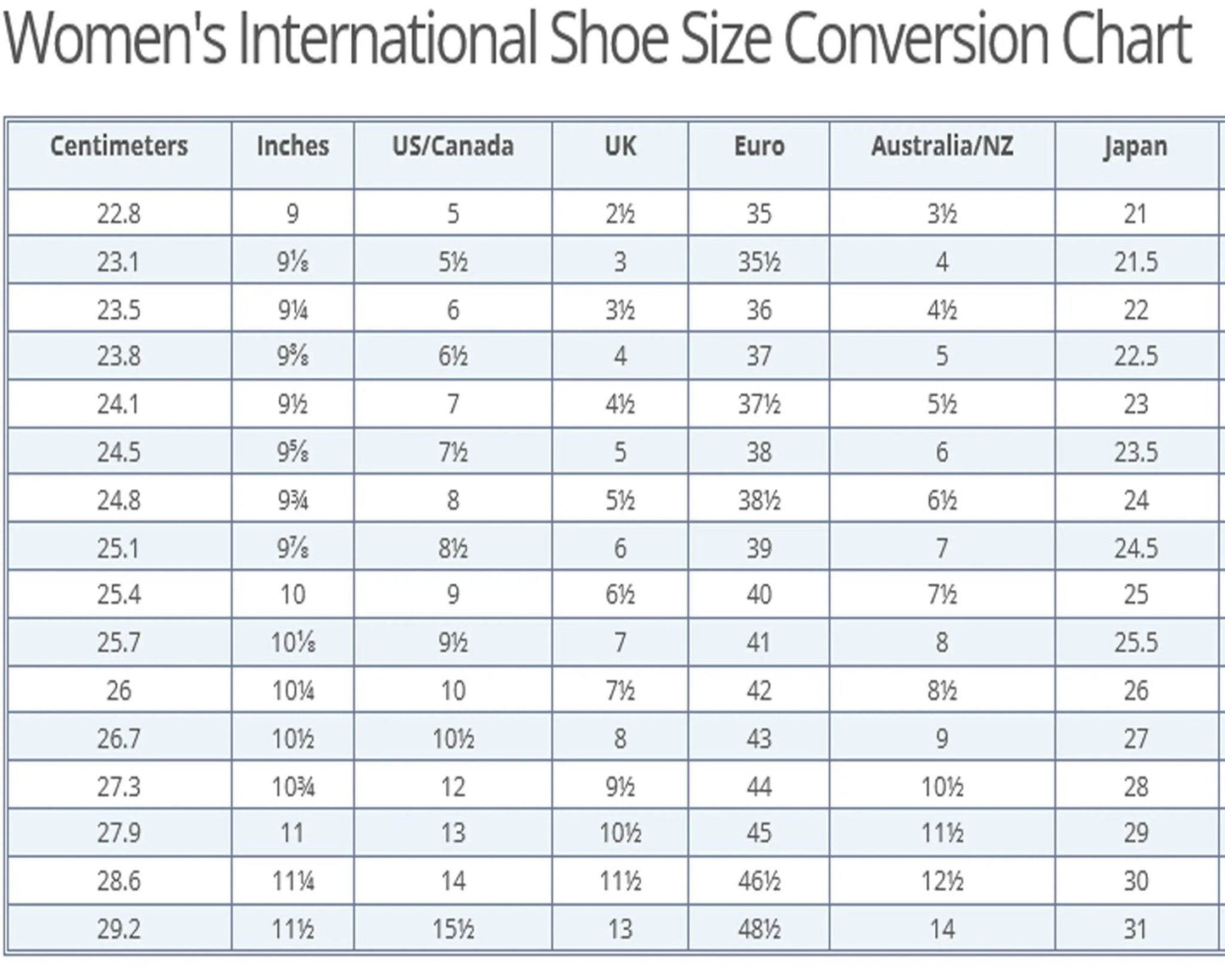The width and height of the screenshot is (1225, 980).
Task: Click the UK column header
Action: tap(620, 146)
